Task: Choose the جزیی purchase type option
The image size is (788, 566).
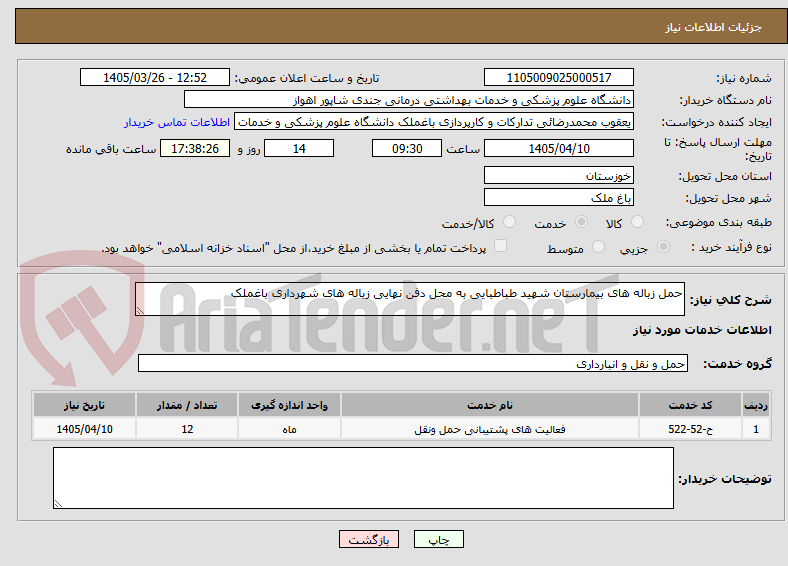Action: (x=663, y=246)
